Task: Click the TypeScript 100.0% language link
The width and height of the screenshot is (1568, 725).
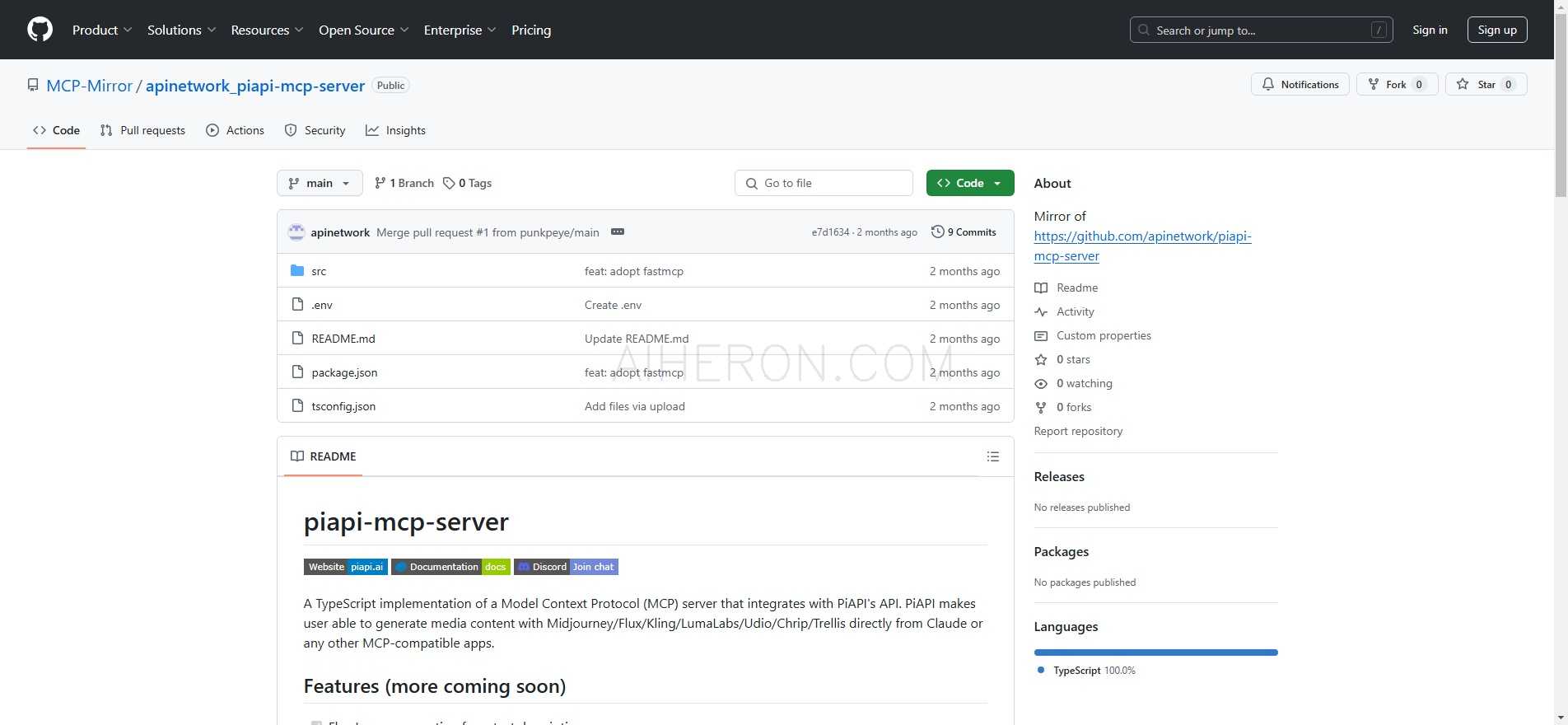Action: point(1086,671)
